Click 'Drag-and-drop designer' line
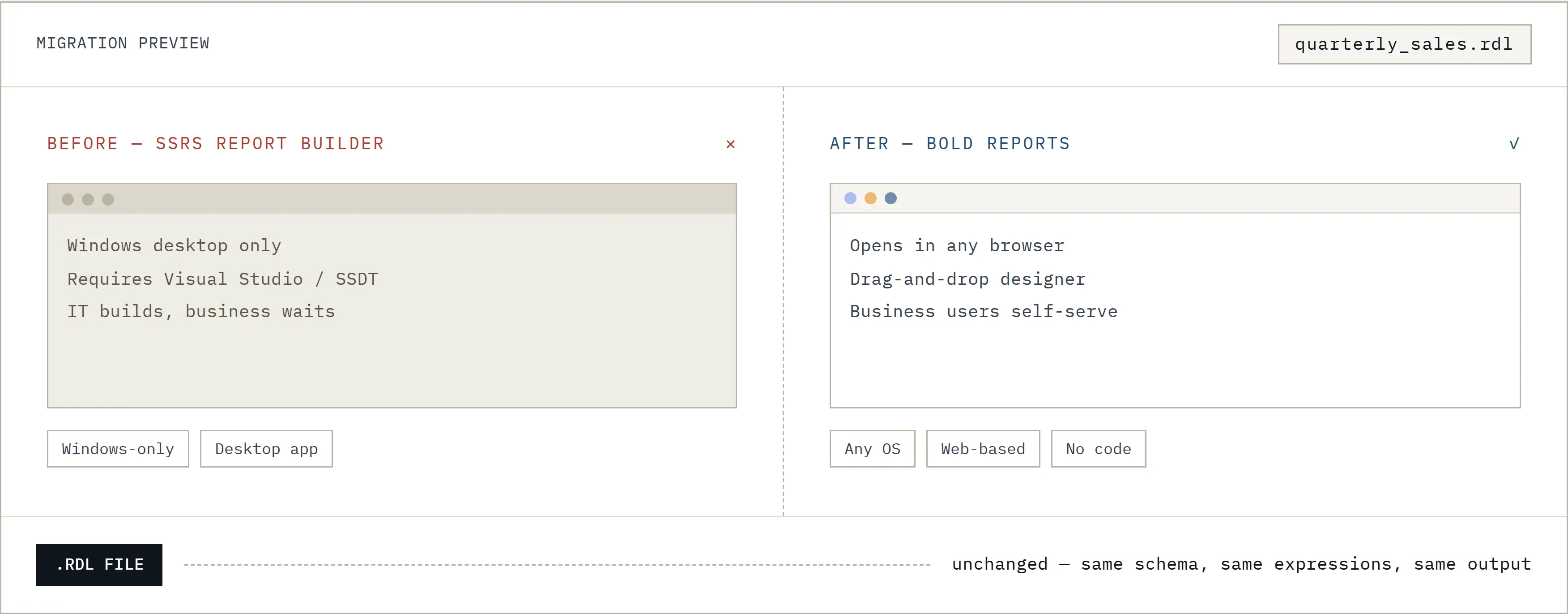 pyautogui.click(x=968, y=279)
